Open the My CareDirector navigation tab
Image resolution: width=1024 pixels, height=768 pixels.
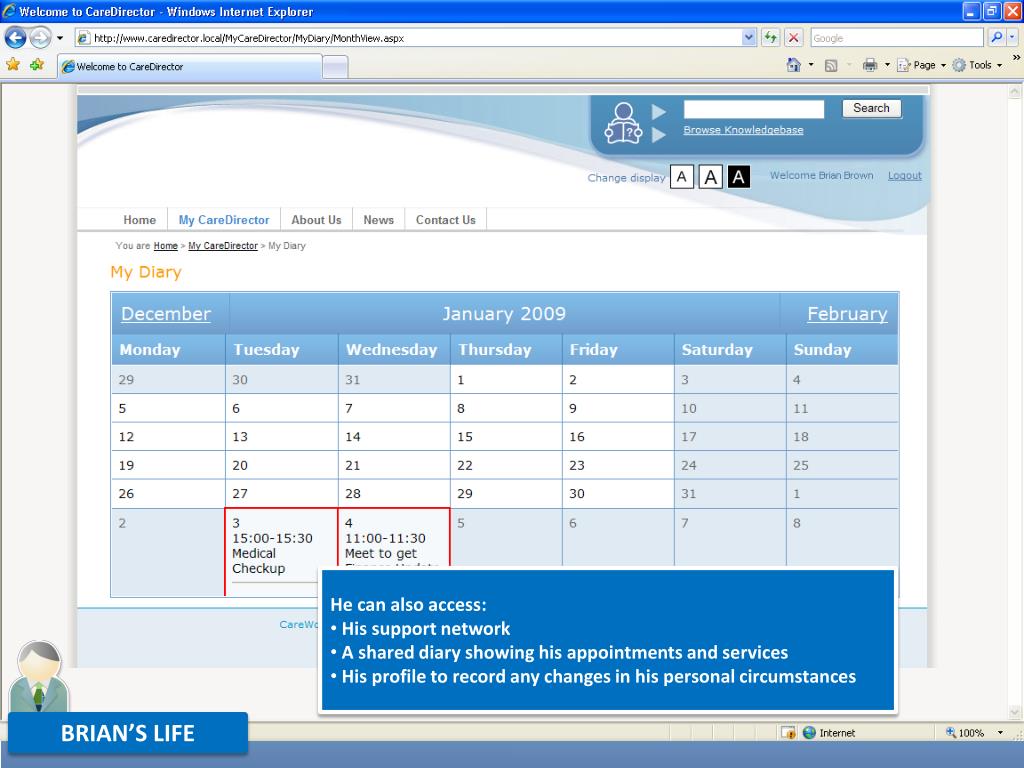(x=224, y=220)
